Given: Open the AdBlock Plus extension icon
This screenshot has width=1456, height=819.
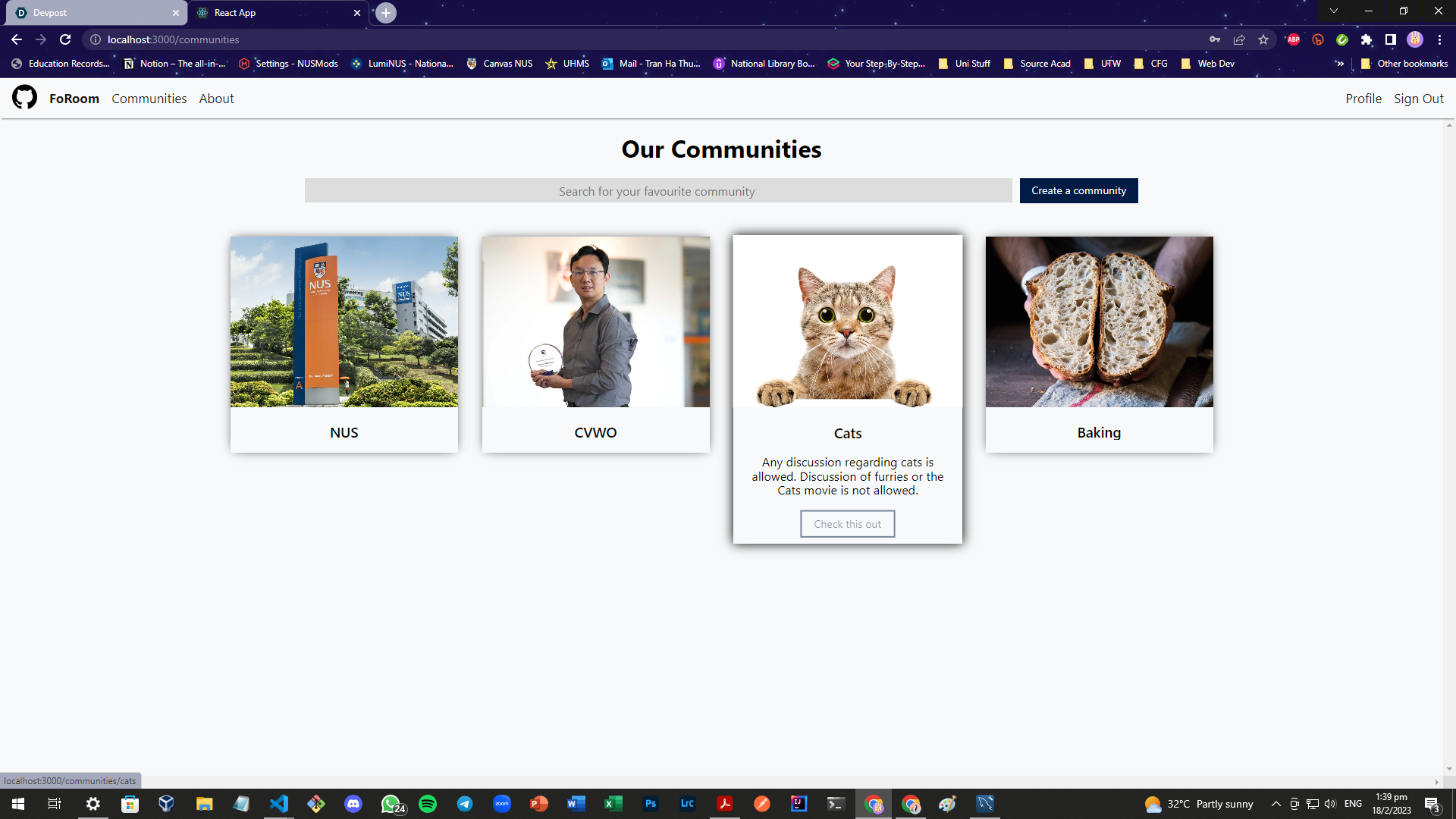Looking at the screenshot, I should (x=1294, y=39).
